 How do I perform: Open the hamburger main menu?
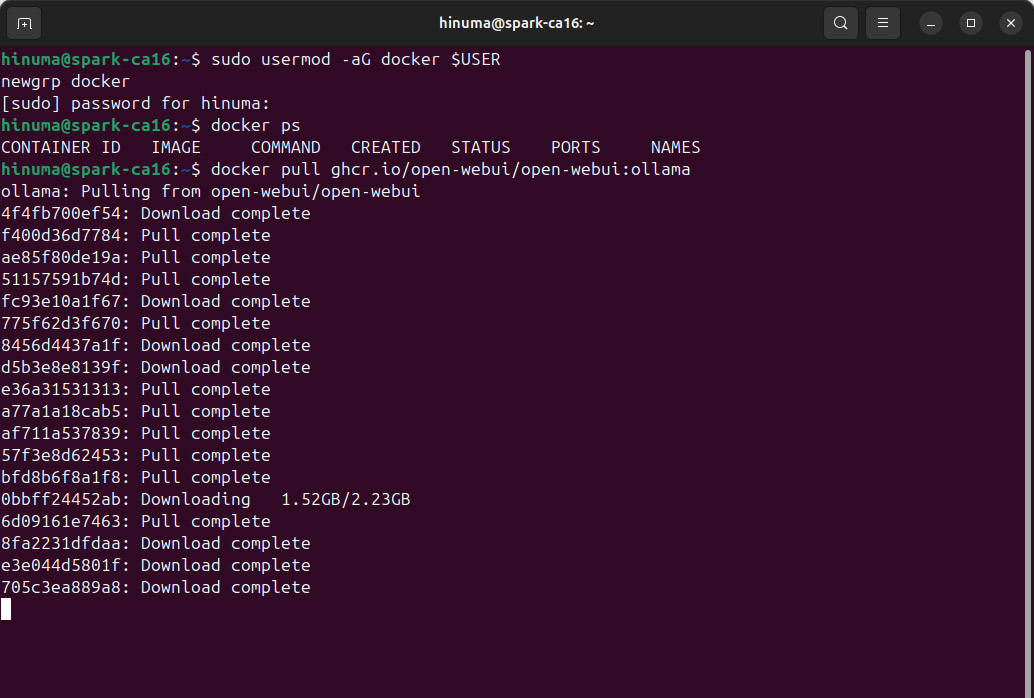(x=882, y=23)
